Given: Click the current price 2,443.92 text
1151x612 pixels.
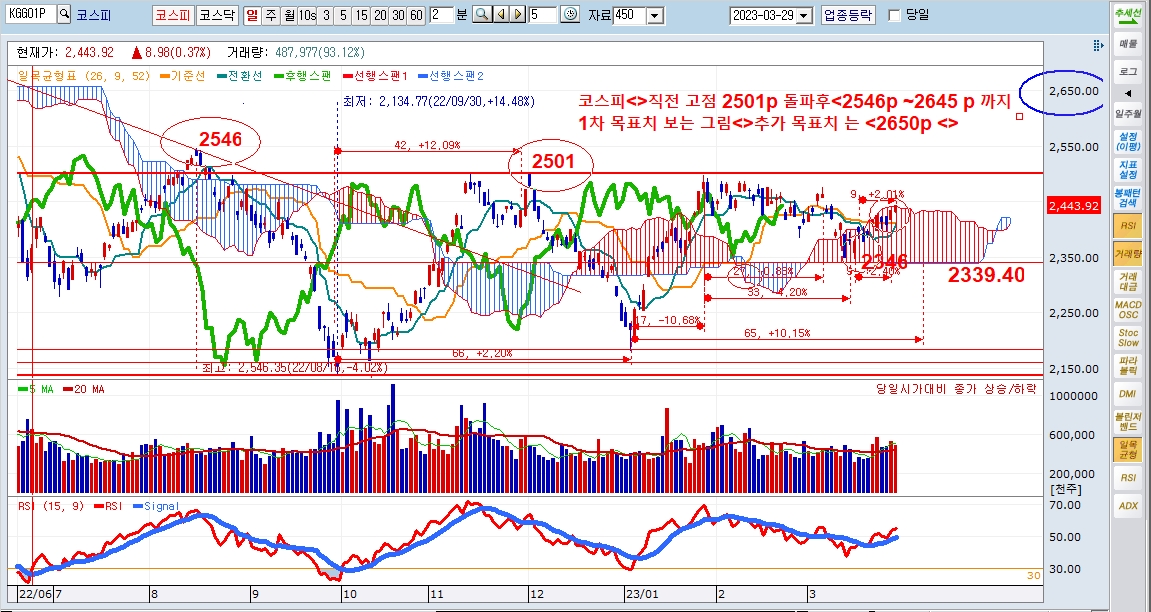Looking at the screenshot, I should click(89, 52).
